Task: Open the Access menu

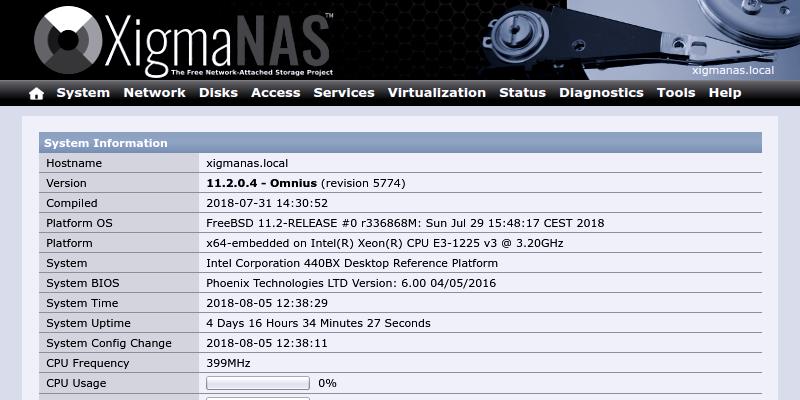Action: 275,93
